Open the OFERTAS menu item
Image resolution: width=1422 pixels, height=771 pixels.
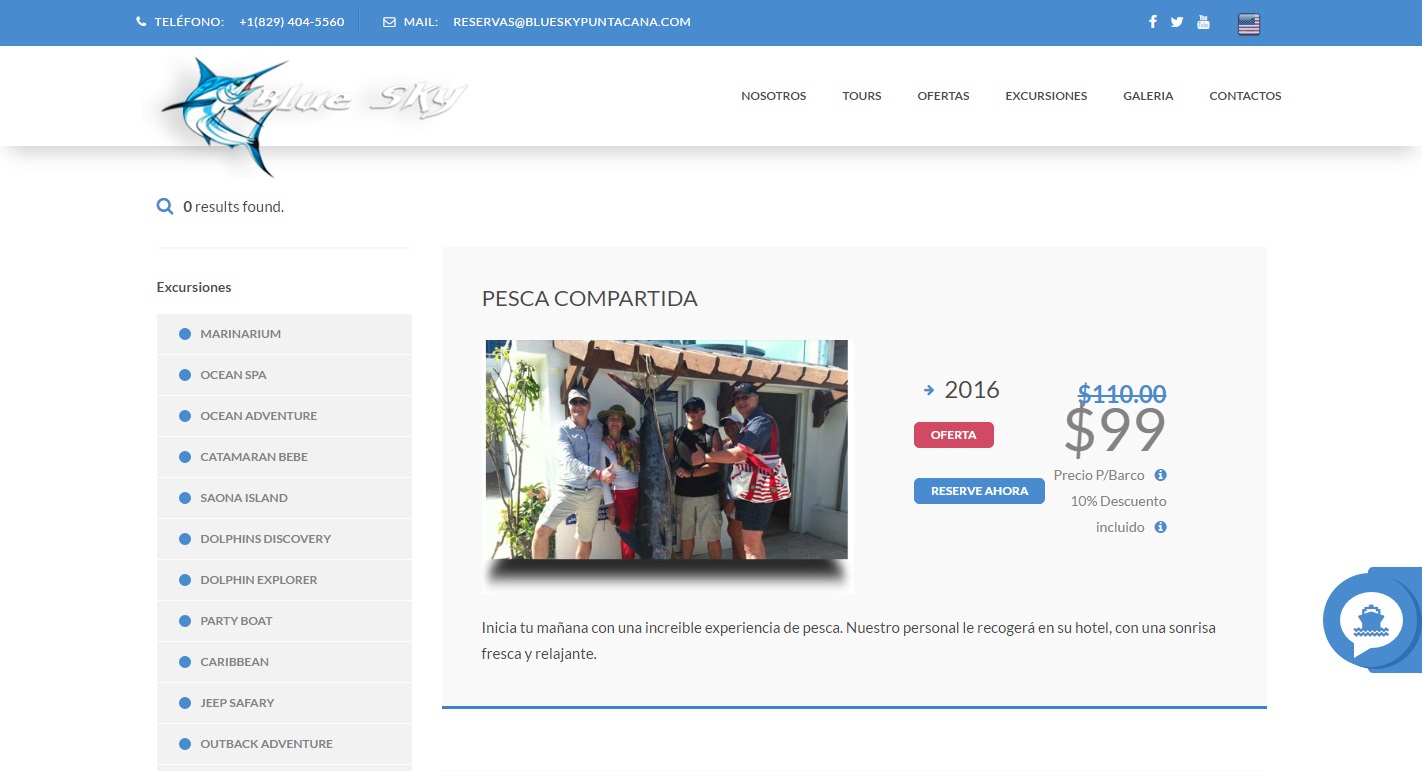click(943, 96)
